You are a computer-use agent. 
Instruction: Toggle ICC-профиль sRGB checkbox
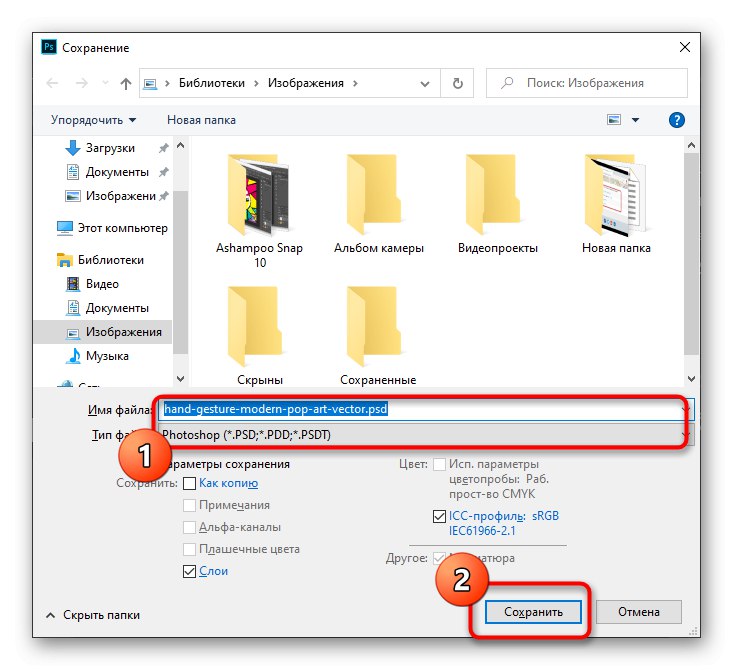[x=439, y=516]
